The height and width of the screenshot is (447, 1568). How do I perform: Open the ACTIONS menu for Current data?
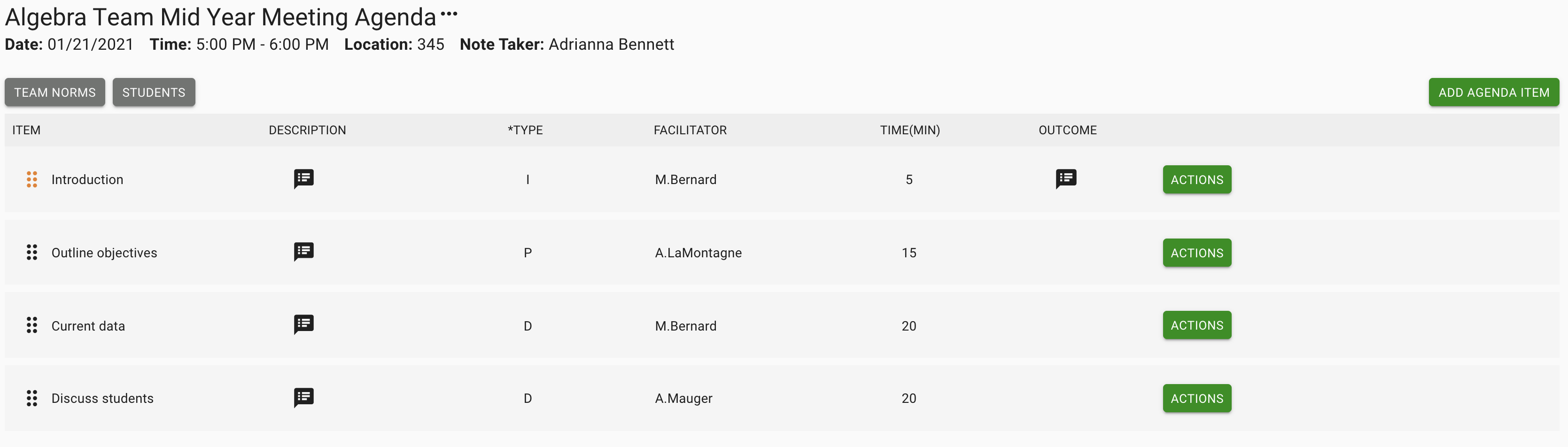[x=1197, y=325]
